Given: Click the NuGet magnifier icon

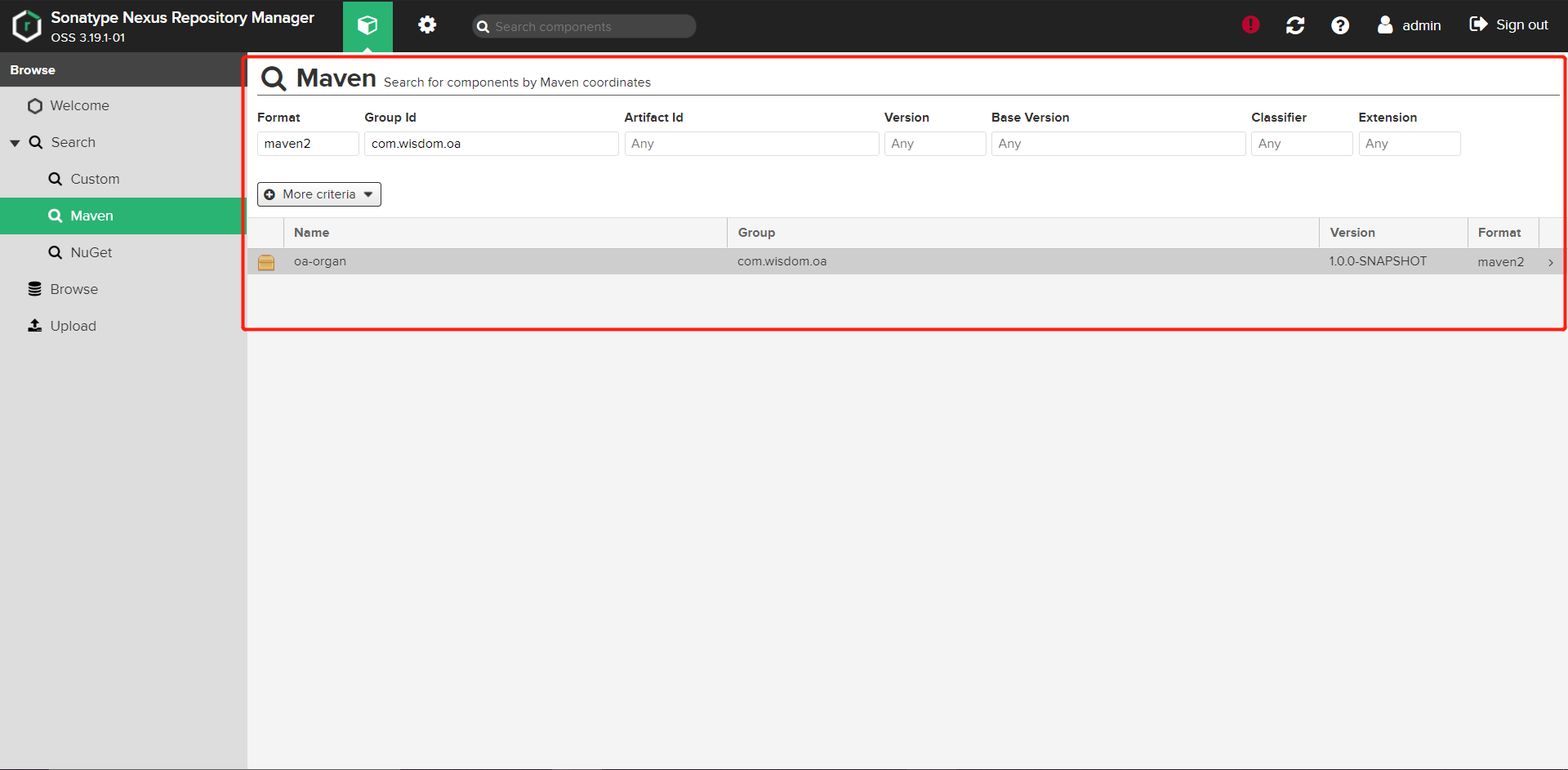Looking at the screenshot, I should tap(56, 252).
